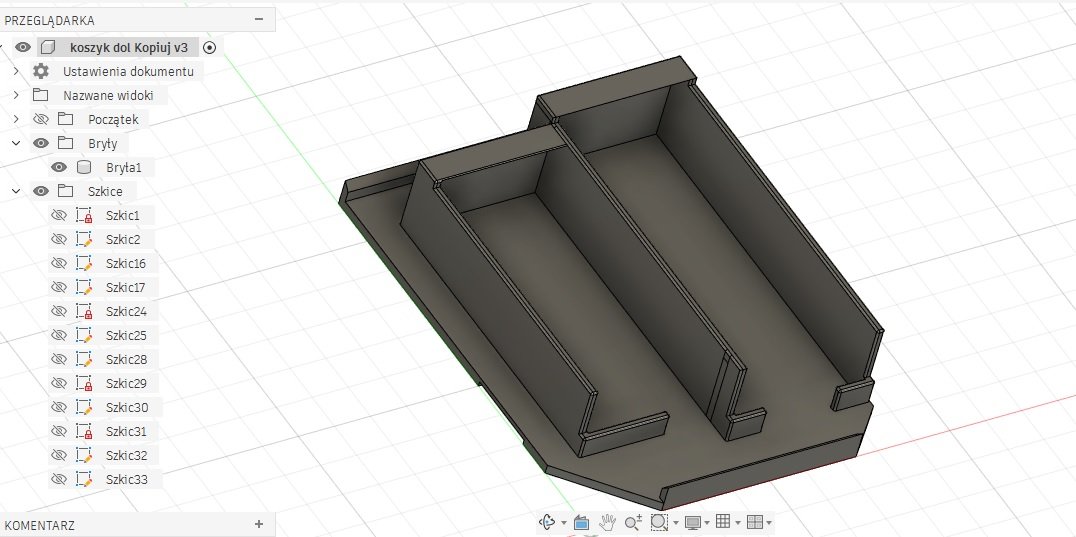Viewport: 1076px width, 537px height.
Task: Hide Bryła1 using its eye icon
Action: pyautogui.click(x=59, y=167)
